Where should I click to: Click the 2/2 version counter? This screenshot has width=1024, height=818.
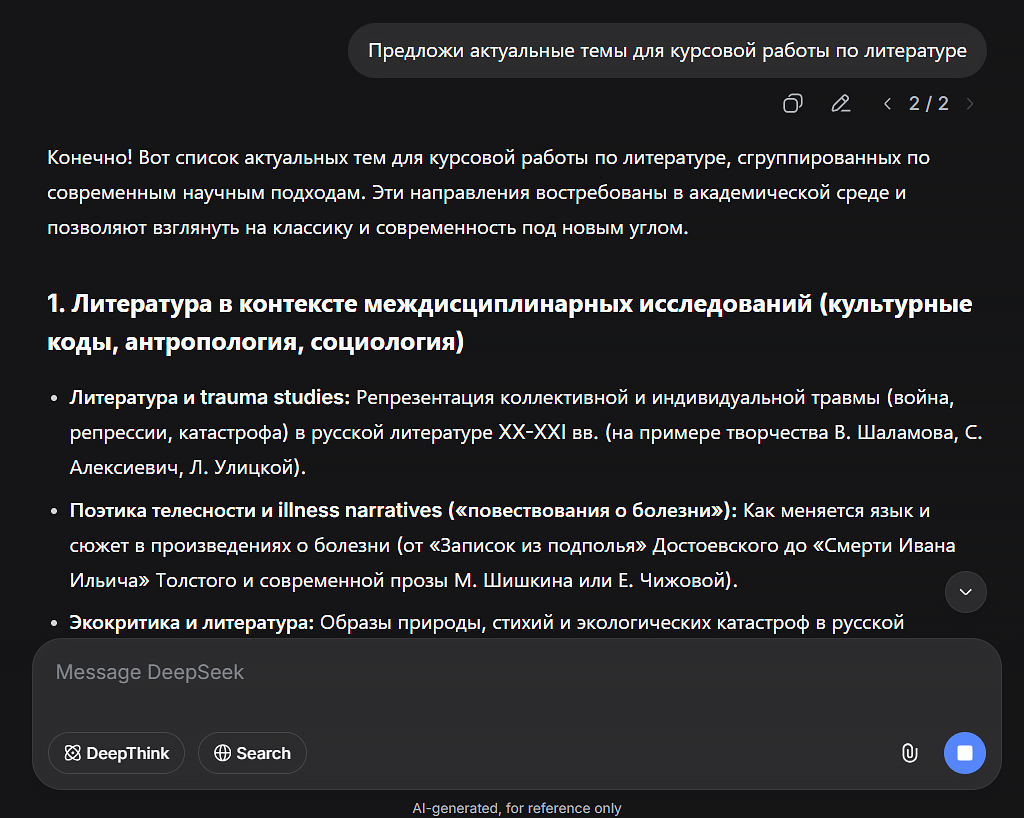click(928, 103)
